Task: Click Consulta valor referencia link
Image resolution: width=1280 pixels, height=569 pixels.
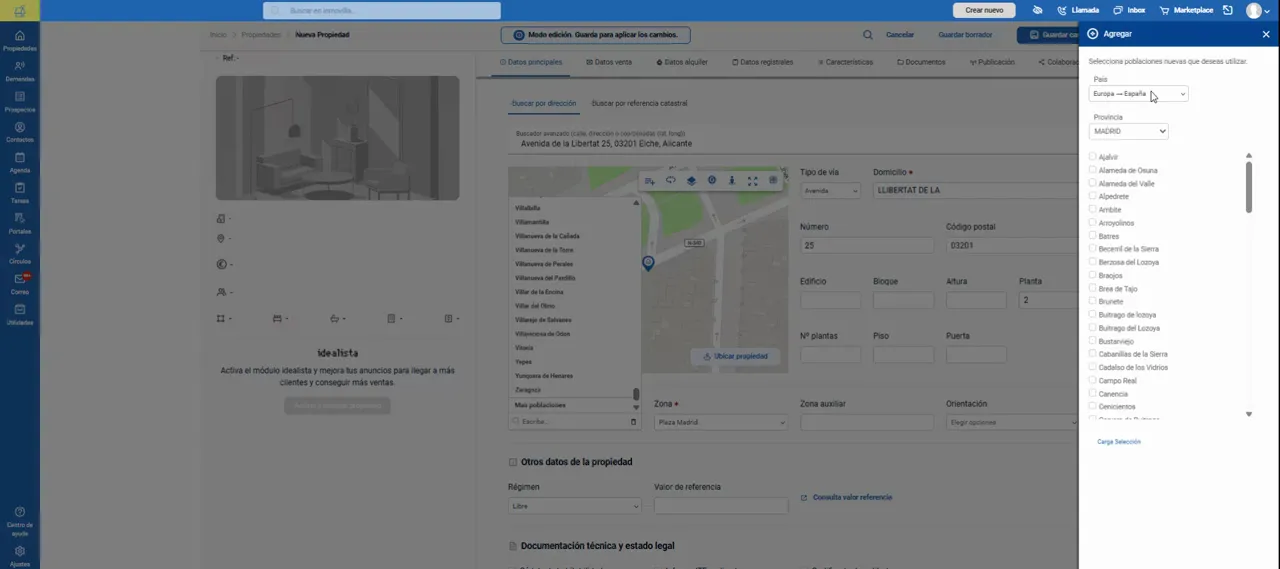Action: [x=846, y=497]
